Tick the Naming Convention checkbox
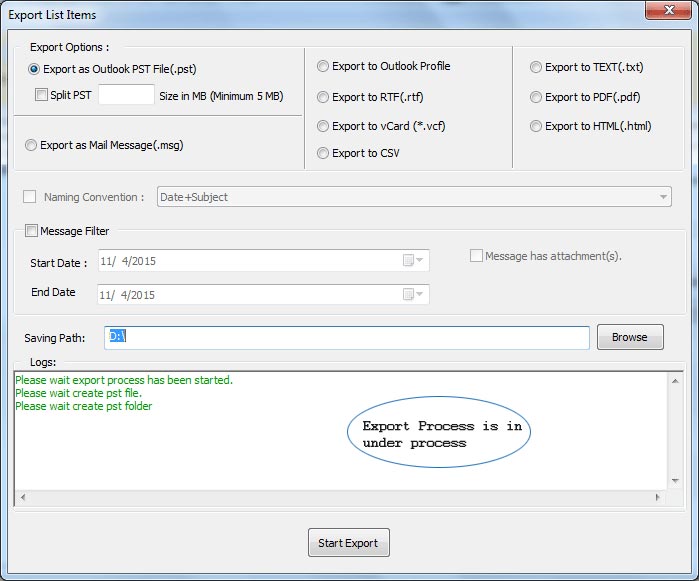Viewport: 699px width, 581px height. click(x=30, y=197)
